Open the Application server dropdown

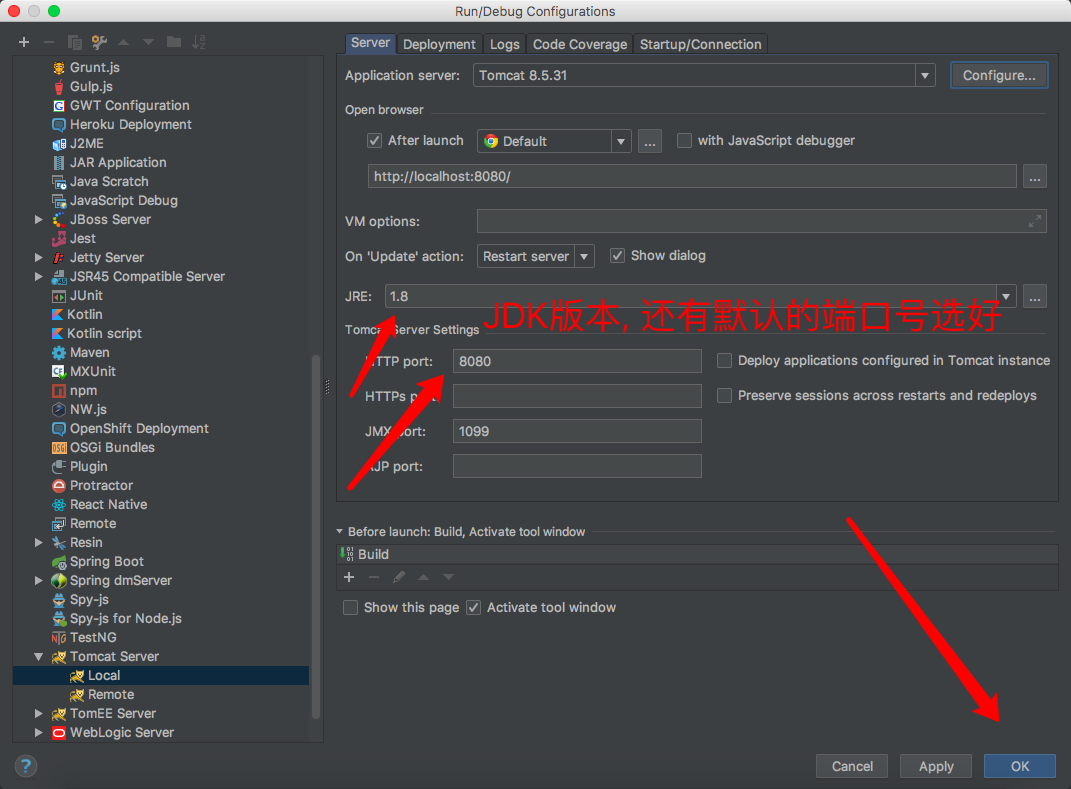[x=925, y=75]
